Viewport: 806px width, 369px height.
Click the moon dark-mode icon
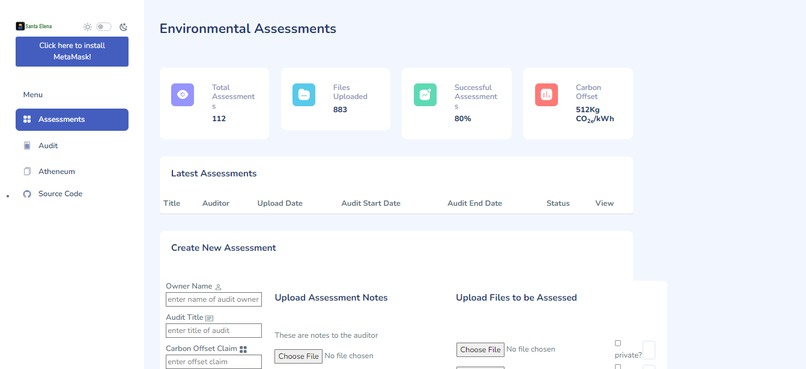pos(123,27)
